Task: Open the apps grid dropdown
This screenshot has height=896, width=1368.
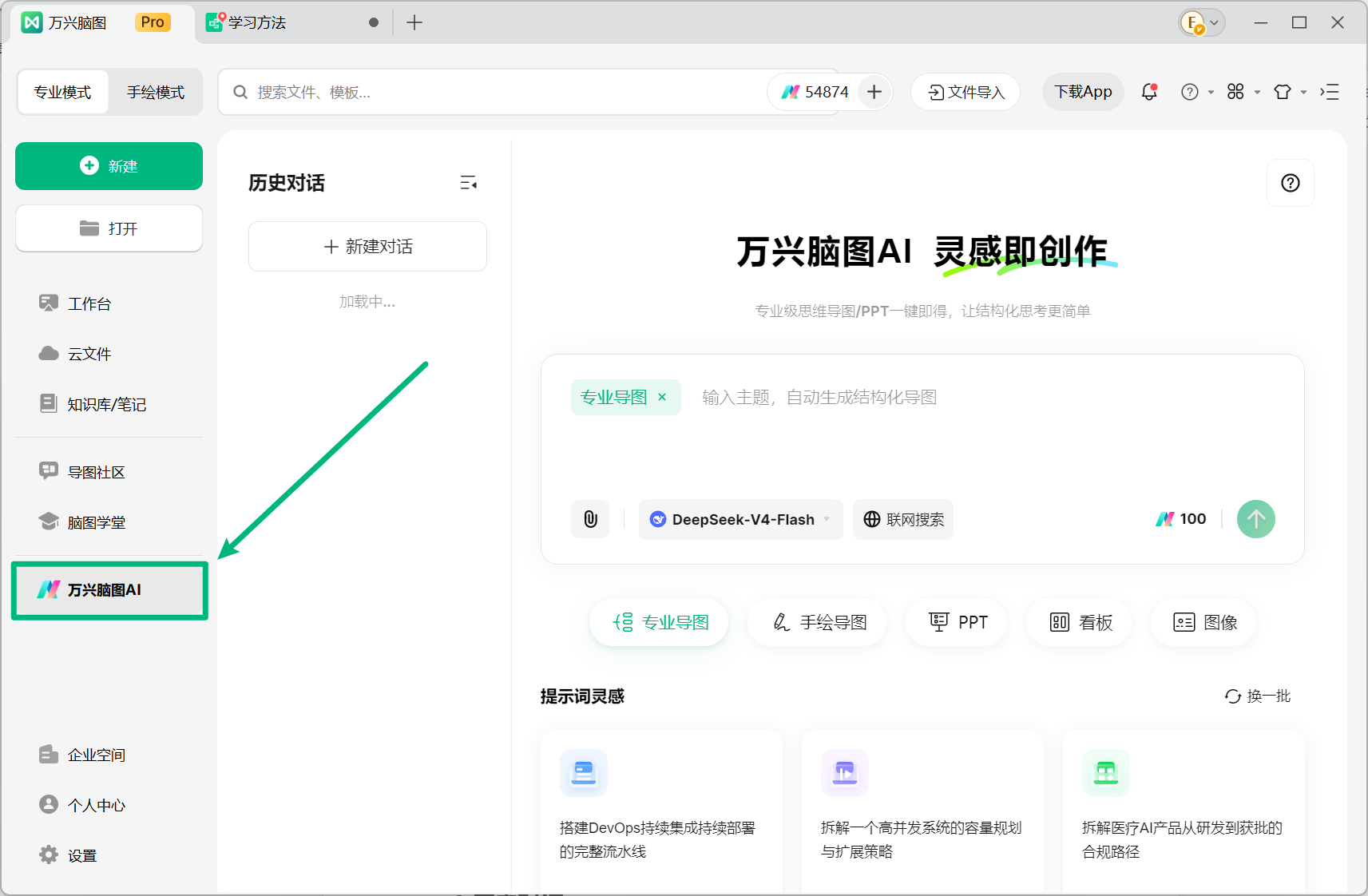Action: [1243, 92]
